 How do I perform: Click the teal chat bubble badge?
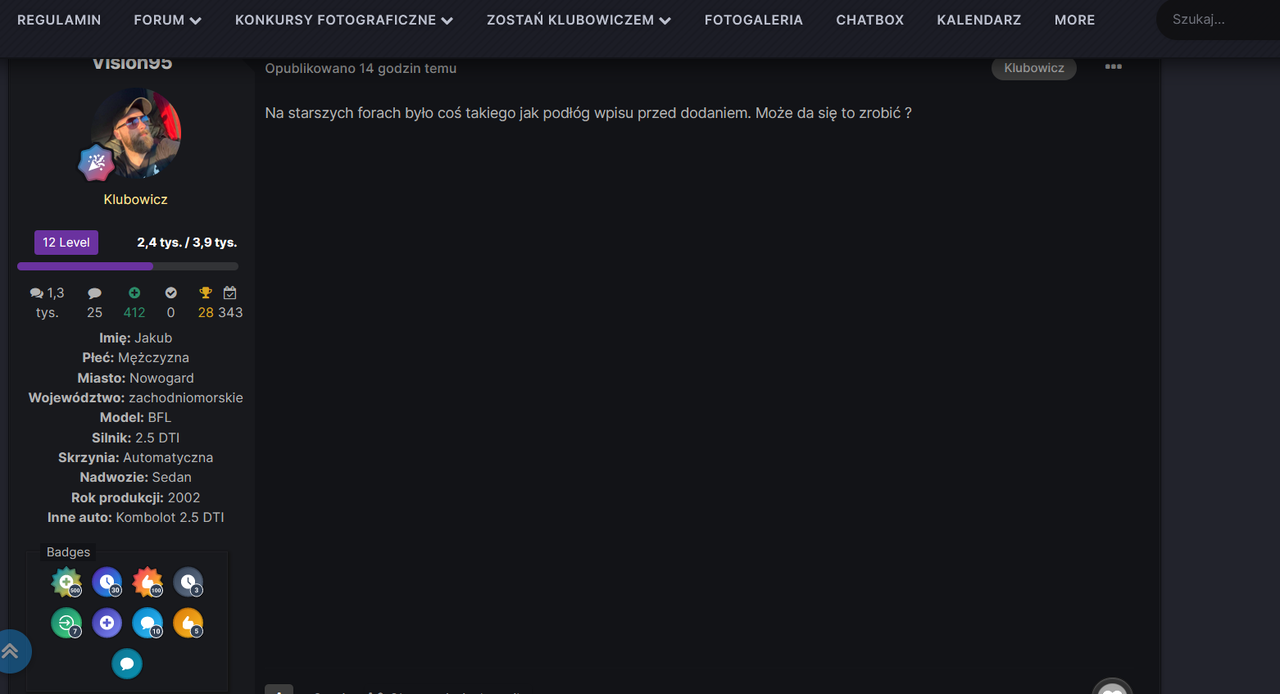(127, 664)
